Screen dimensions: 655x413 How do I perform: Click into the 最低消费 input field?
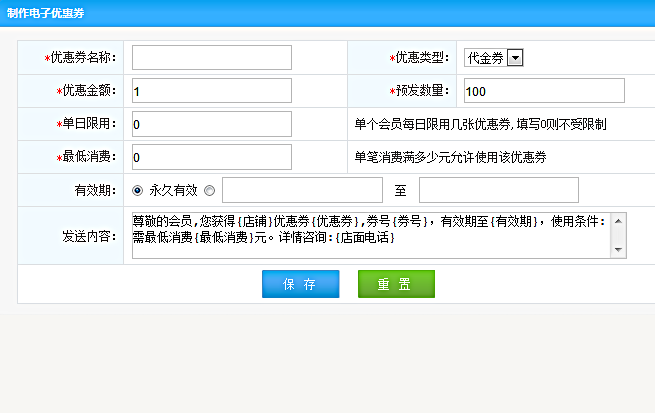(x=211, y=157)
